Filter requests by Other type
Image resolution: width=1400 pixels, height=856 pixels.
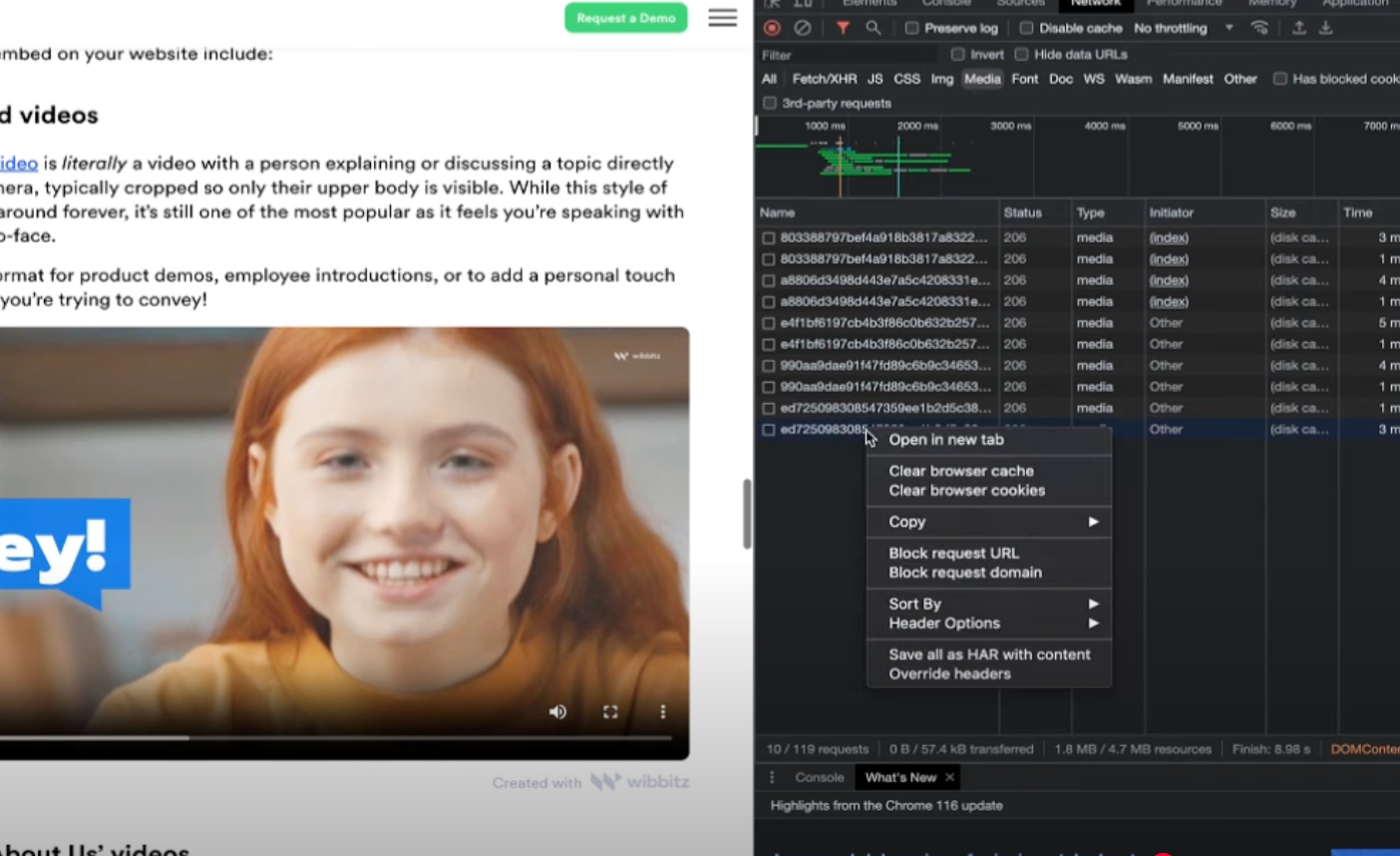(x=1240, y=79)
